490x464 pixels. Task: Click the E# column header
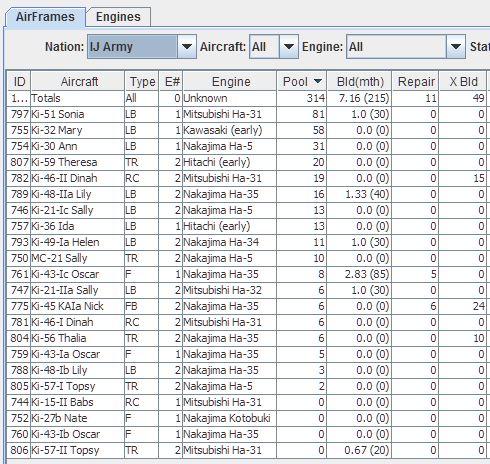171,82
